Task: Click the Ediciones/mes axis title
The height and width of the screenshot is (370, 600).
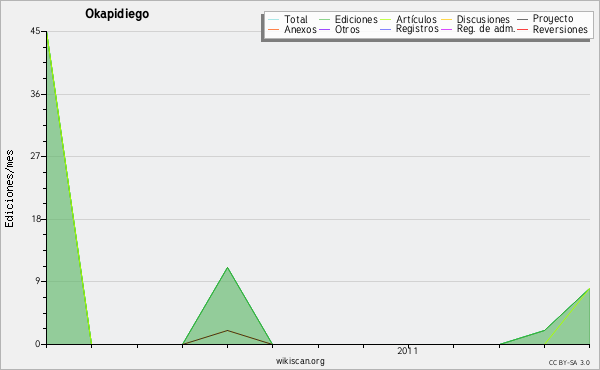Action: pyautogui.click(x=9, y=189)
